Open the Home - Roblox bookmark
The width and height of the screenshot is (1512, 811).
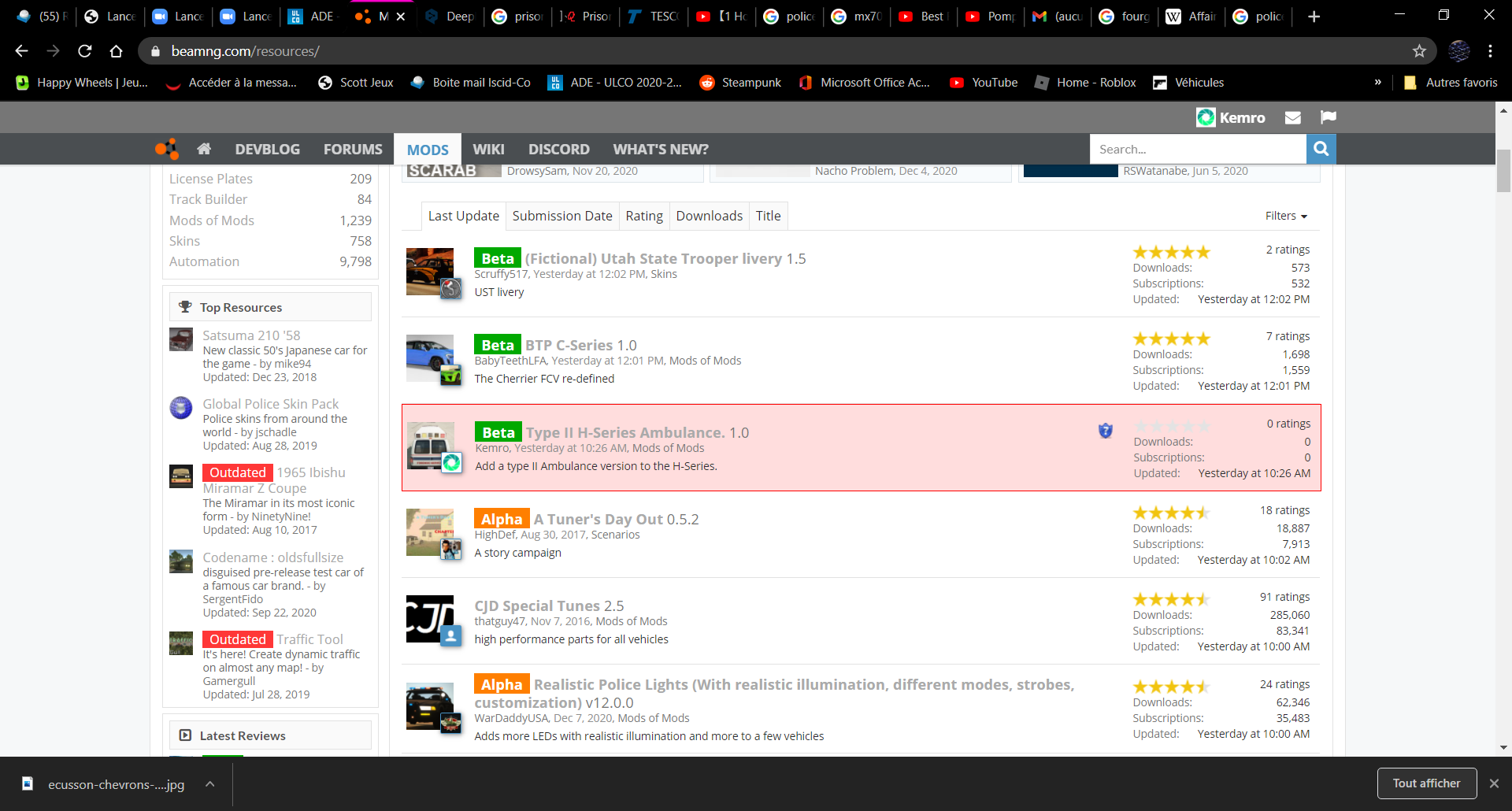point(1085,83)
